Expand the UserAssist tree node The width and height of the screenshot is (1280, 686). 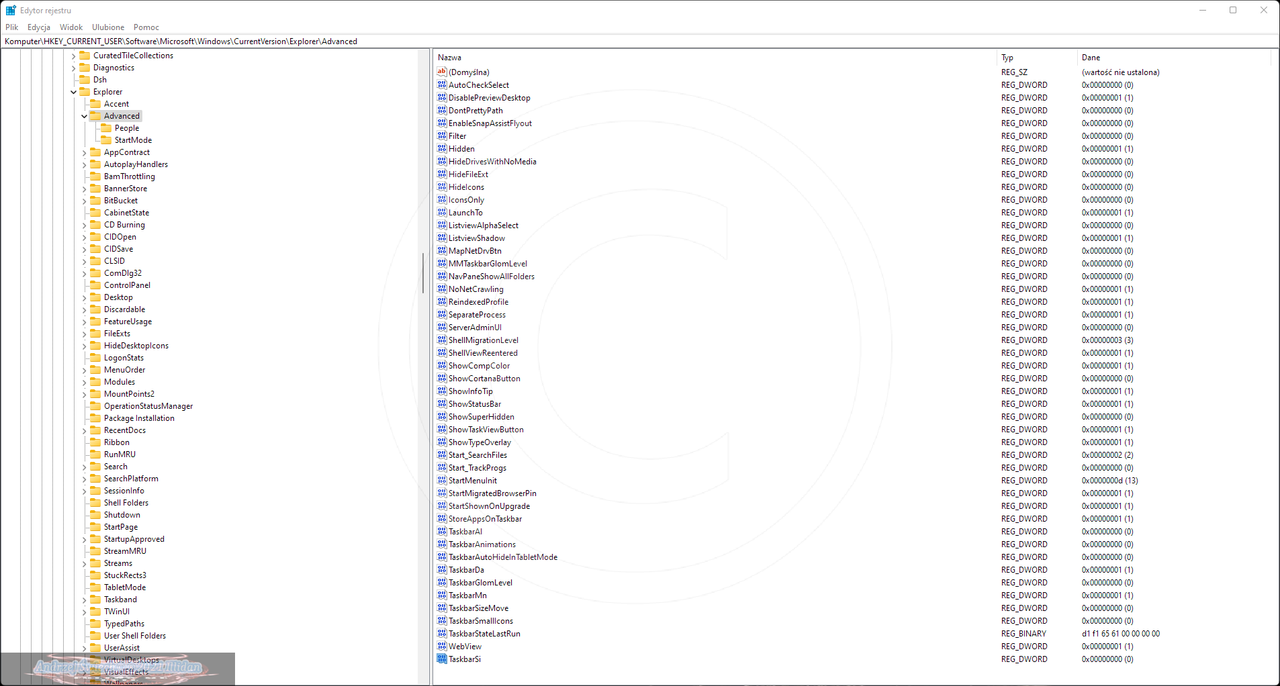[85, 648]
